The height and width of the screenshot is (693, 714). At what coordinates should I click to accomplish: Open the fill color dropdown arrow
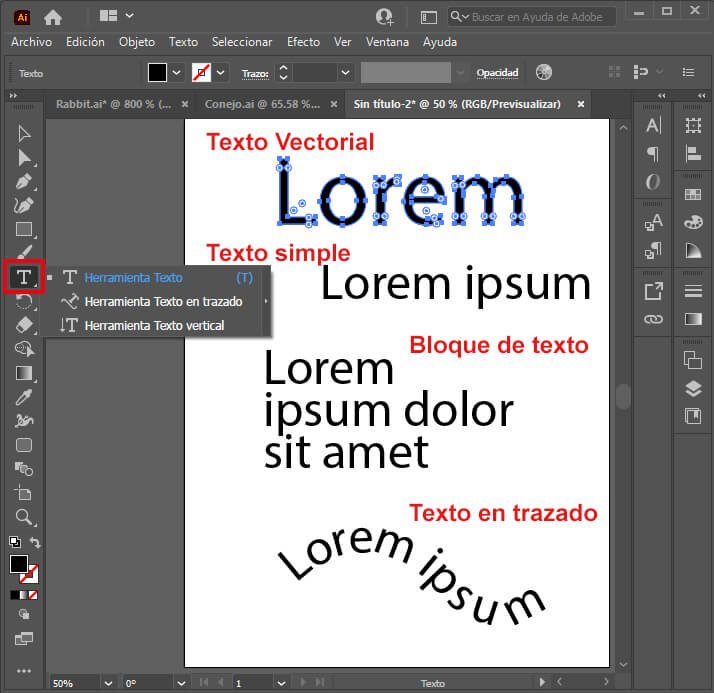click(x=177, y=72)
